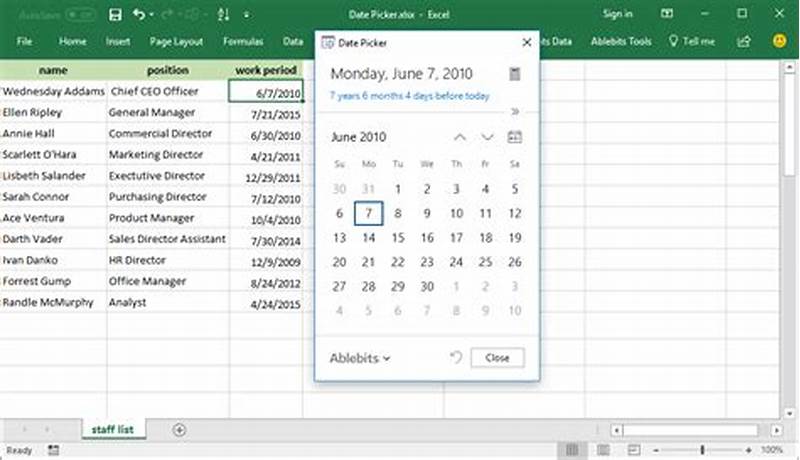Screen dimensions: 800x460
Task: Click the Date Picker title icon
Action: coord(328,42)
